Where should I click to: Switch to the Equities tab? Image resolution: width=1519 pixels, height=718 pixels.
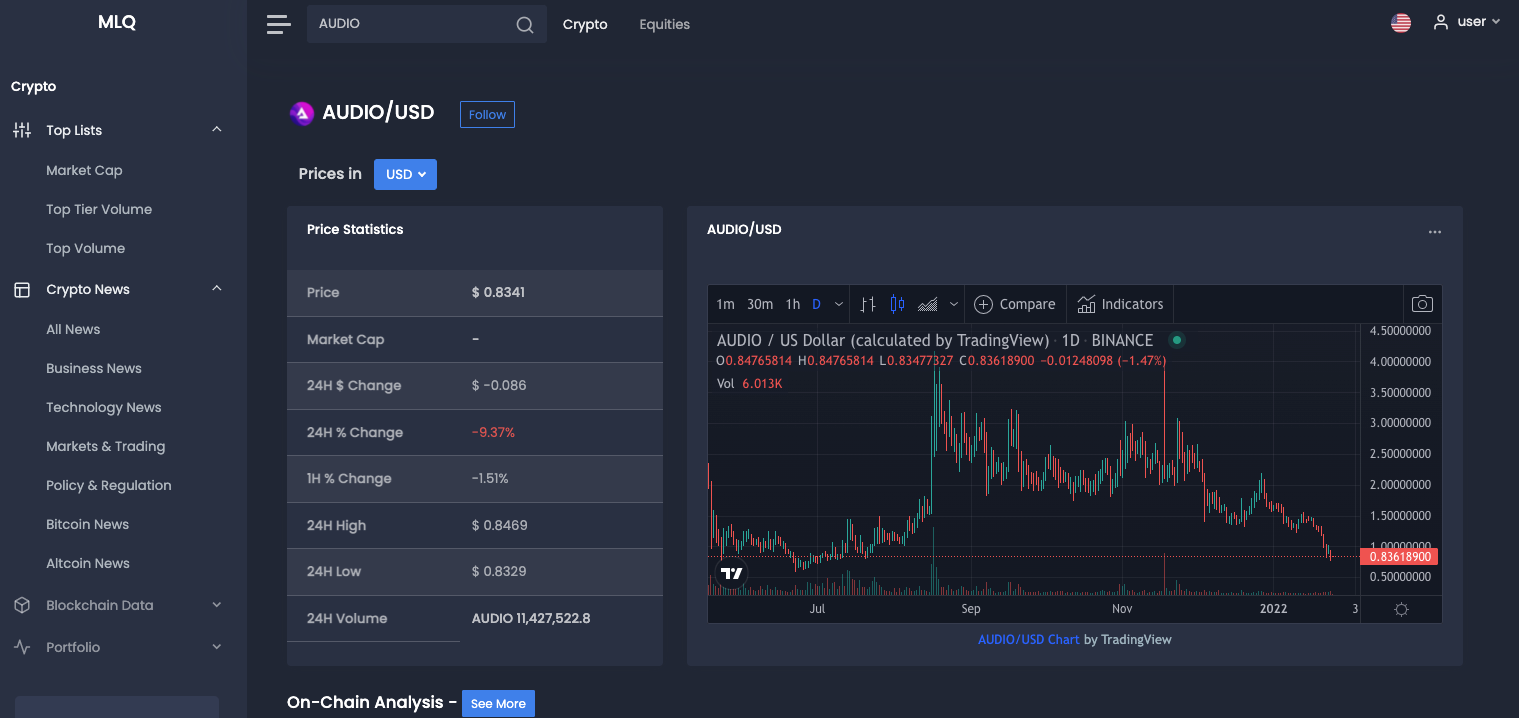(x=664, y=24)
